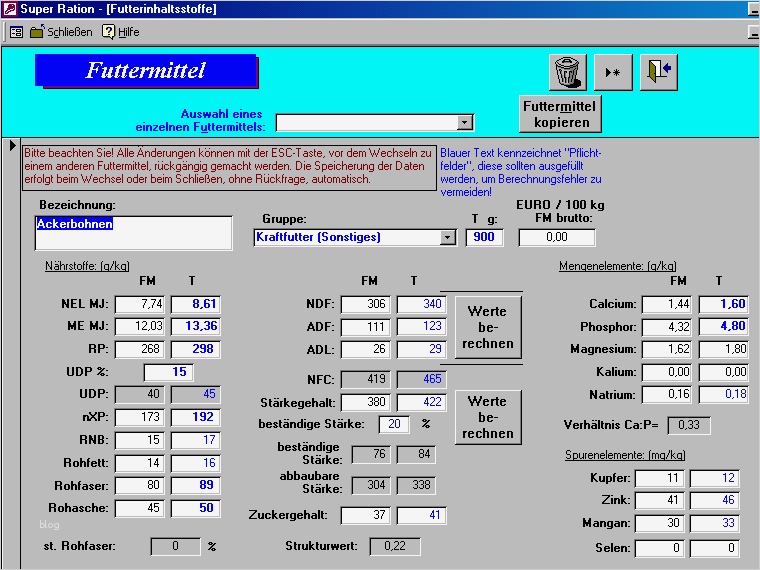760x570 pixels.
Task: Click the Kupfer FM field 11
Action: pos(660,478)
